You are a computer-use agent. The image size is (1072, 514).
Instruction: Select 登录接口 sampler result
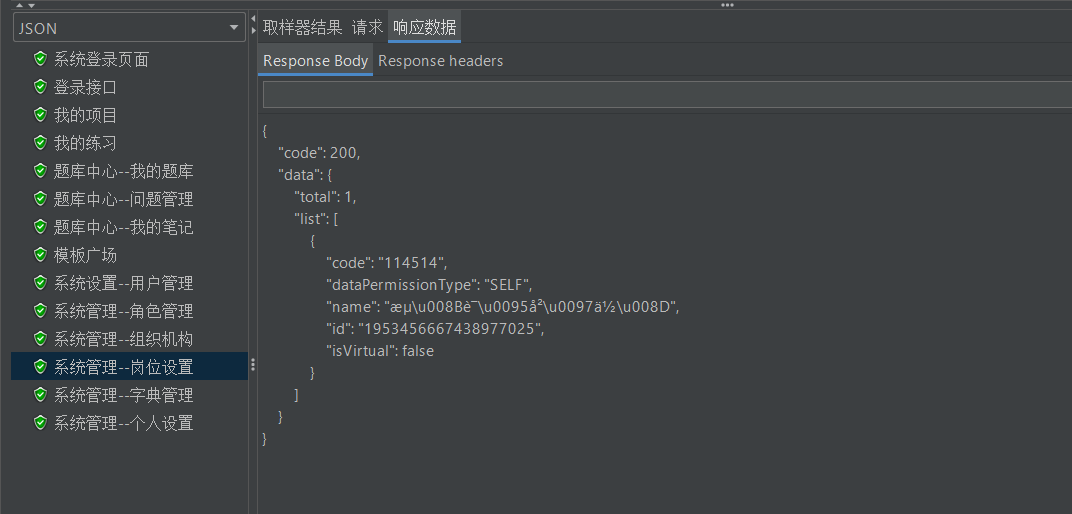pyautogui.click(x=85, y=87)
